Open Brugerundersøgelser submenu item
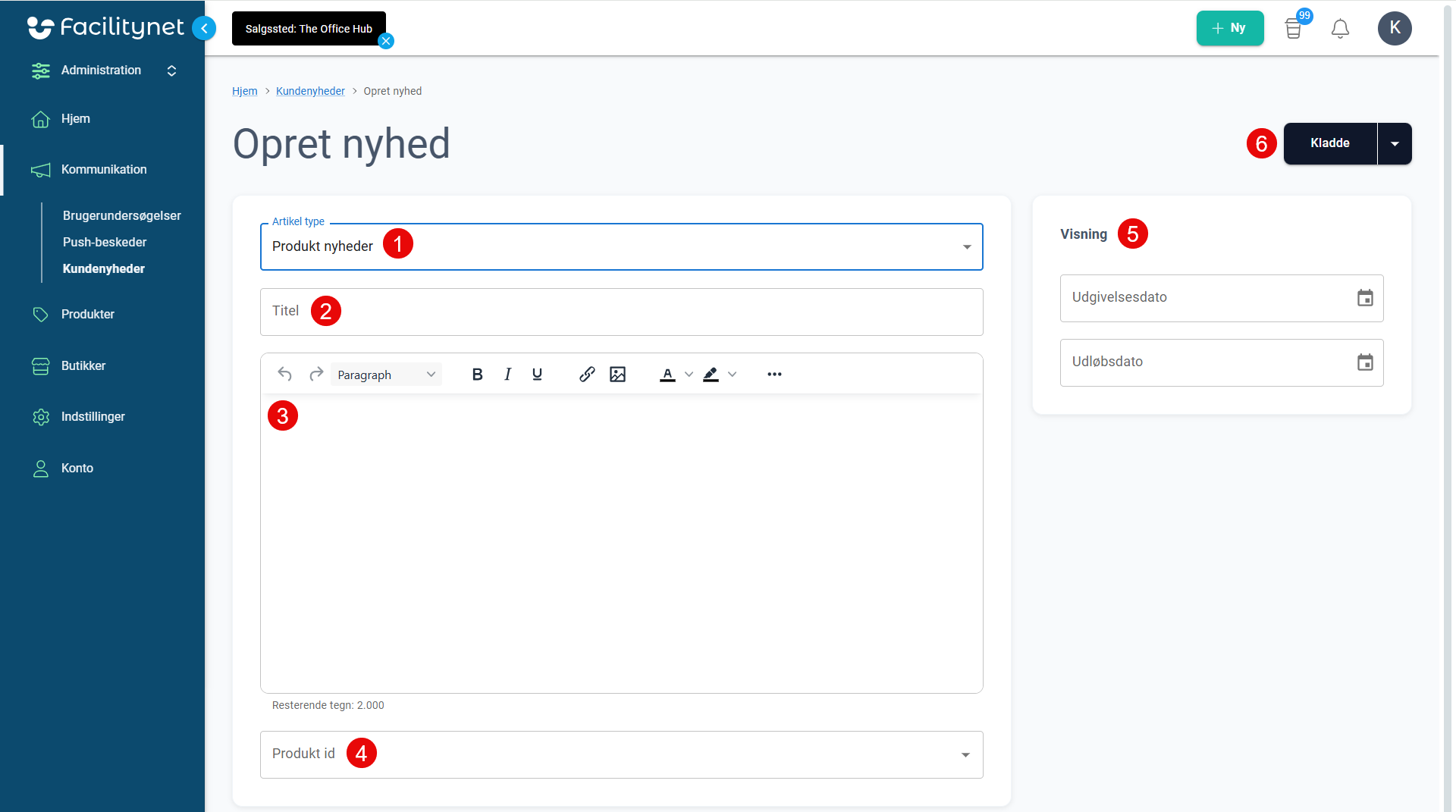The height and width of the screenshot is (812, 1456). 121,216
